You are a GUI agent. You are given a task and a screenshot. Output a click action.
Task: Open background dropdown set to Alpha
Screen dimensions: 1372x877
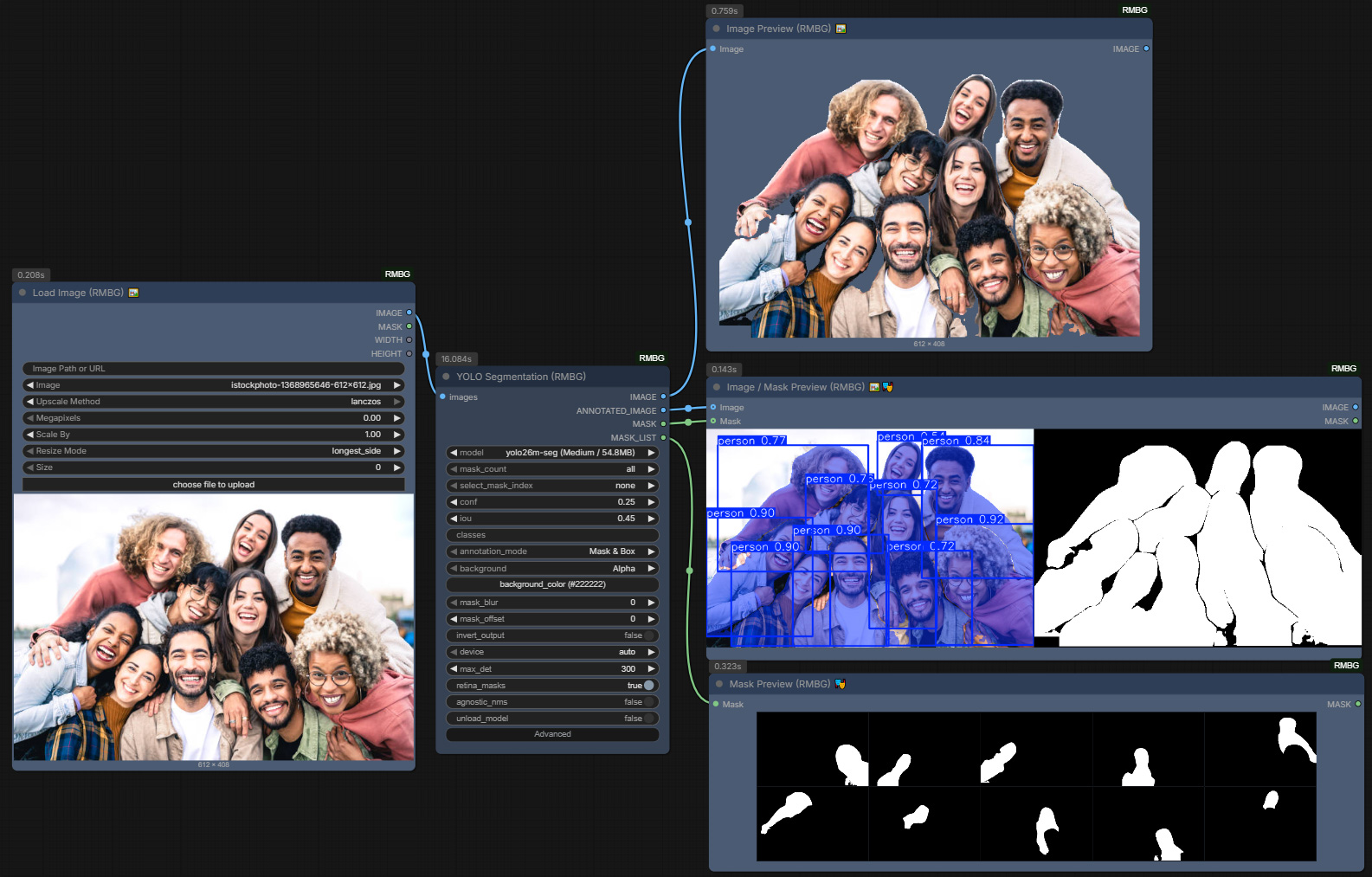[x=552, y=569]
